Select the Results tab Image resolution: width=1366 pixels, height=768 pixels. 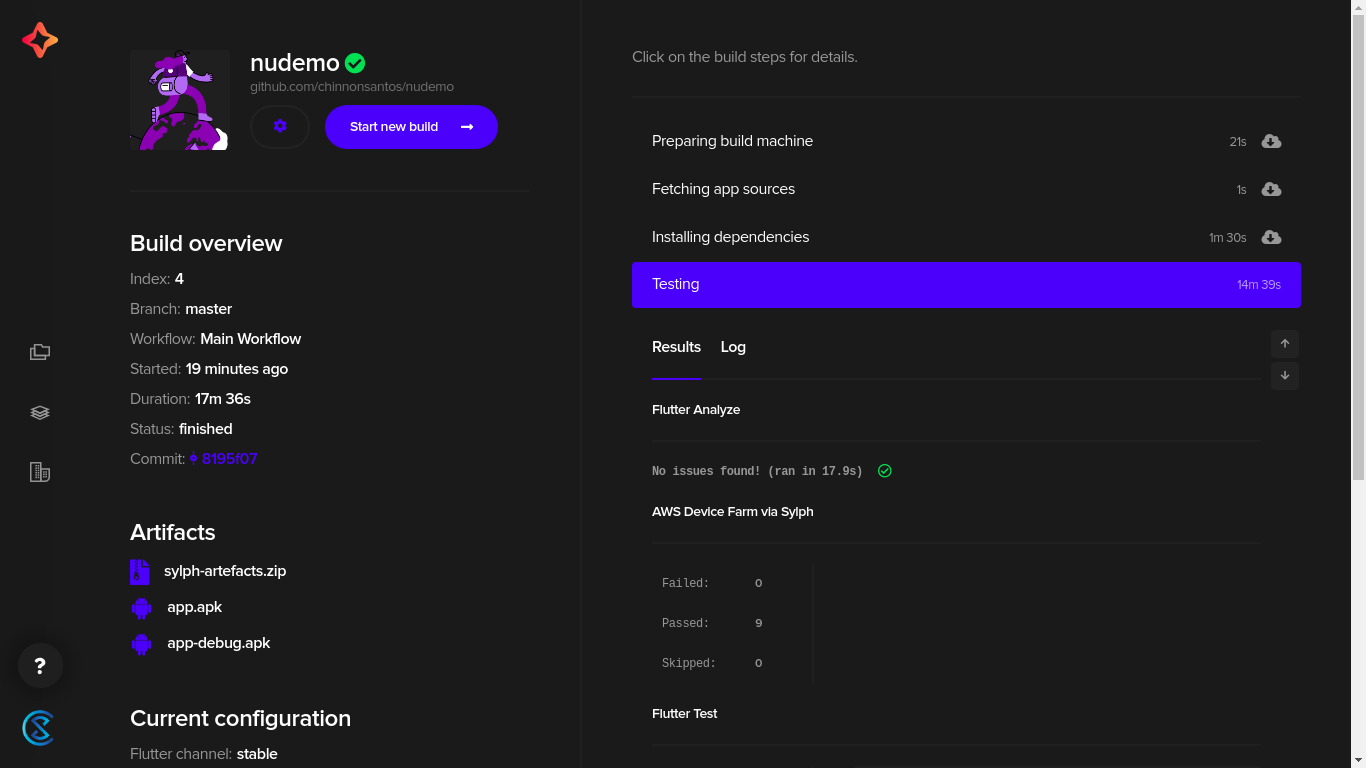676,347
